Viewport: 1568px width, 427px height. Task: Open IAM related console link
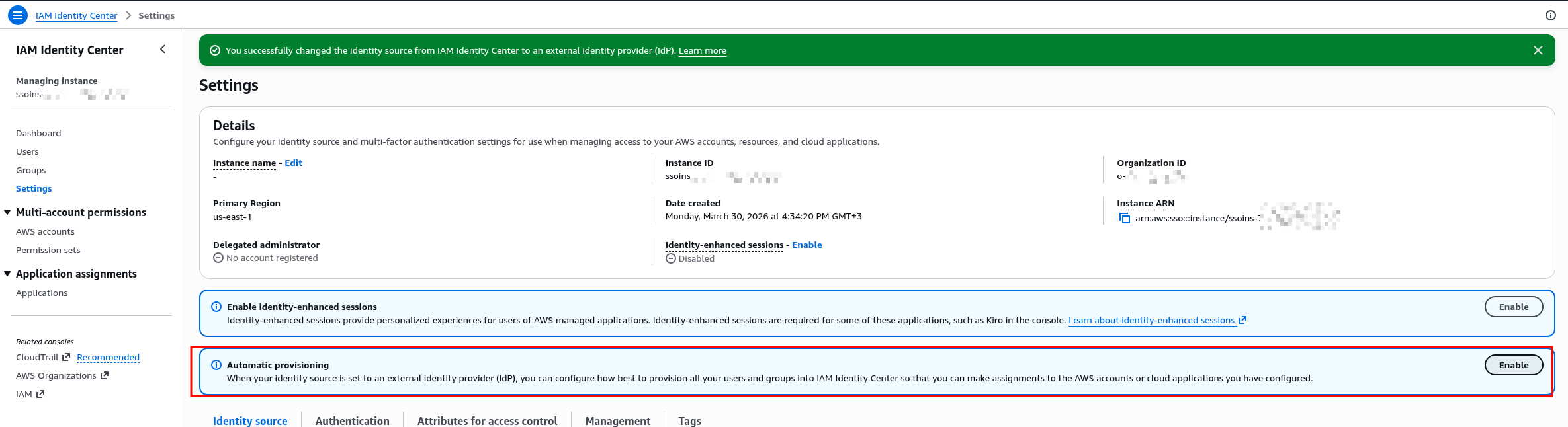point(24,394)
